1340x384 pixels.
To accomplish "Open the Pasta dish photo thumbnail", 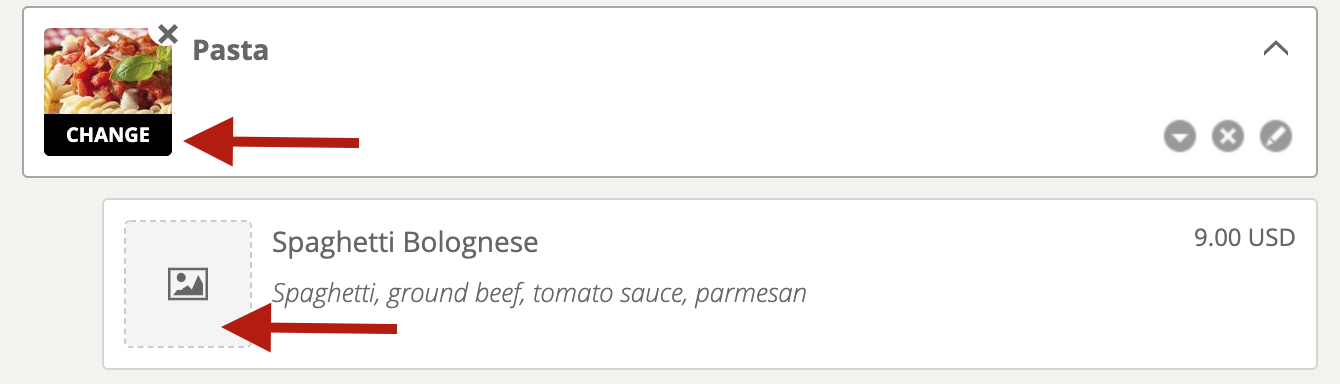I will point(108,71).
